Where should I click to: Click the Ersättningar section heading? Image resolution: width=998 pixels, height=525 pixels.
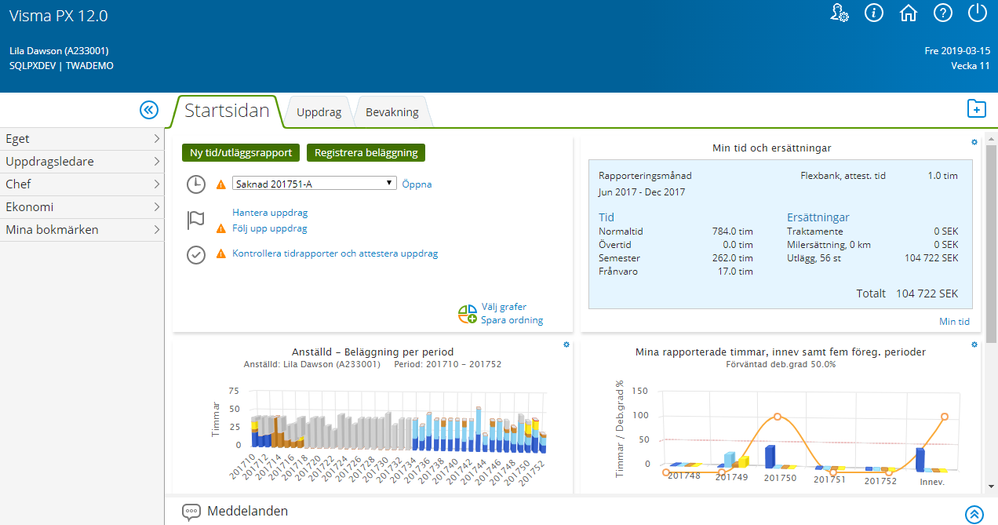coord(818,217)
